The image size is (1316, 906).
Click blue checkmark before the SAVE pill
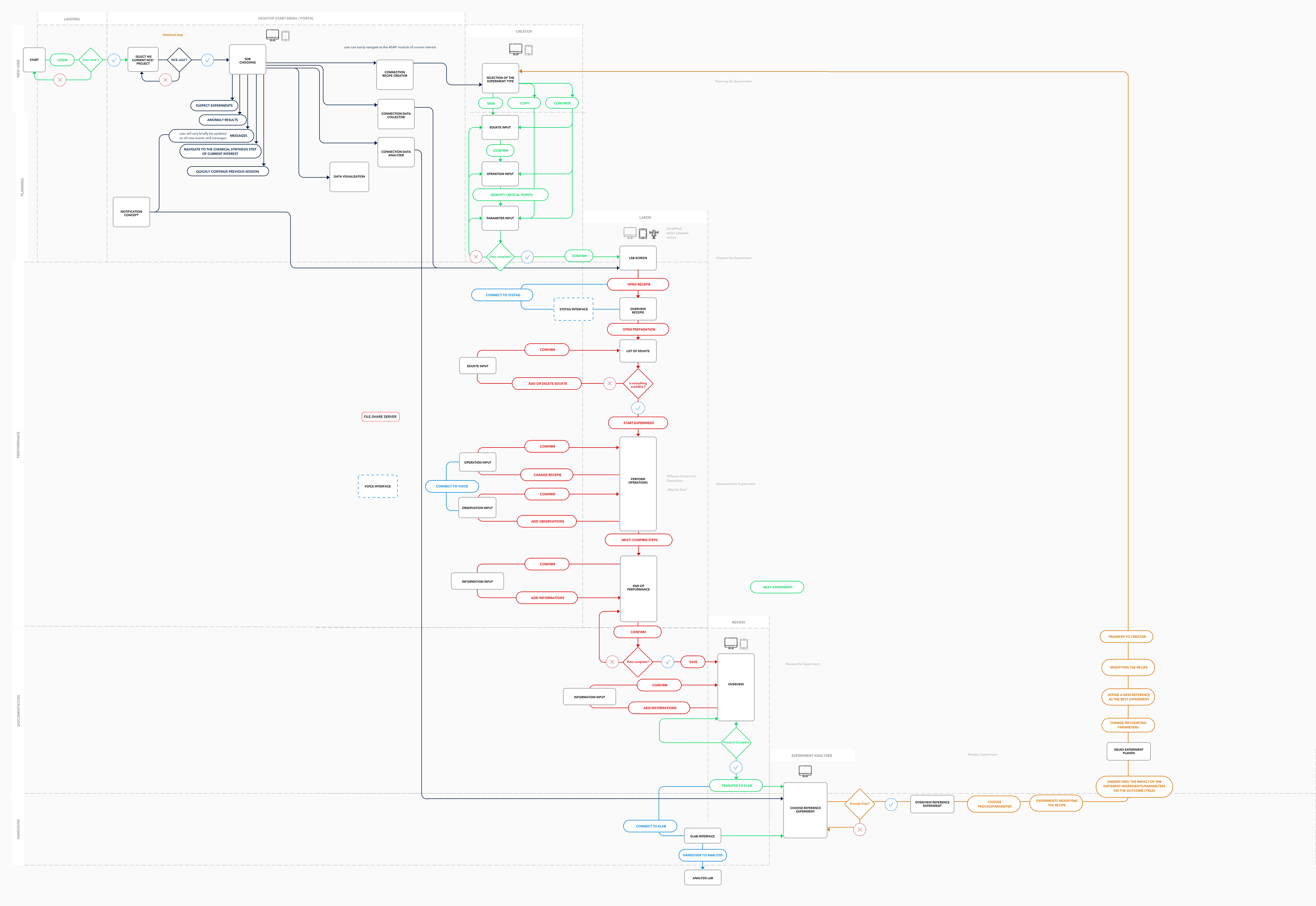(668, 662)
